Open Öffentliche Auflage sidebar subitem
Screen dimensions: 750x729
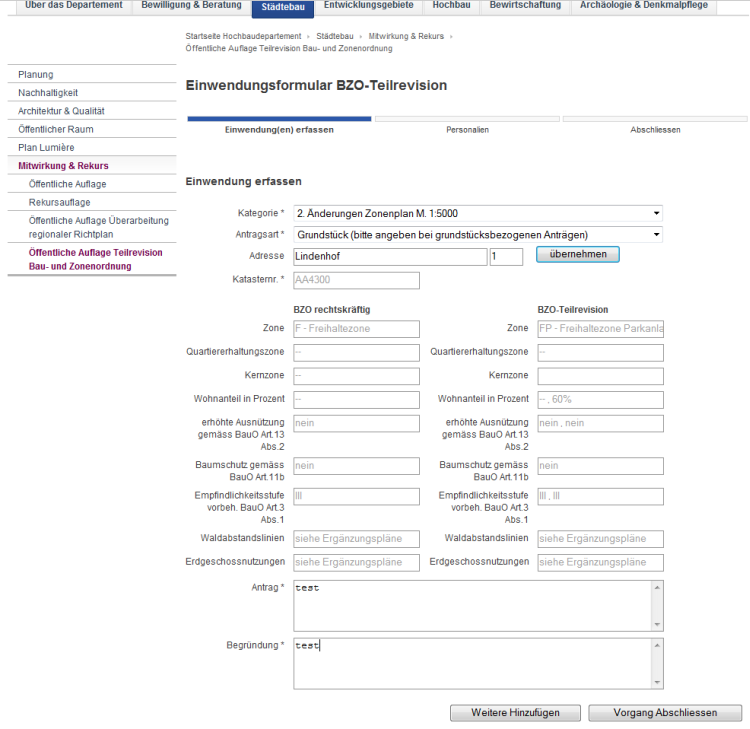tap(92, 184)
